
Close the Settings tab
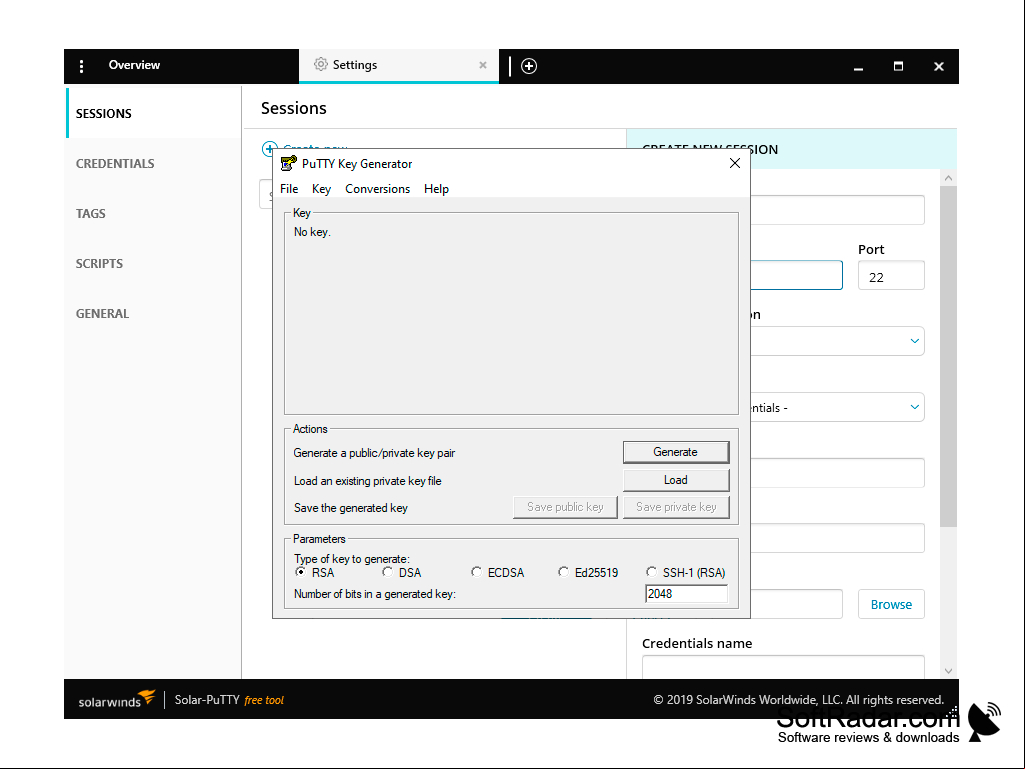pyautogui.click(x=482, y=65)
